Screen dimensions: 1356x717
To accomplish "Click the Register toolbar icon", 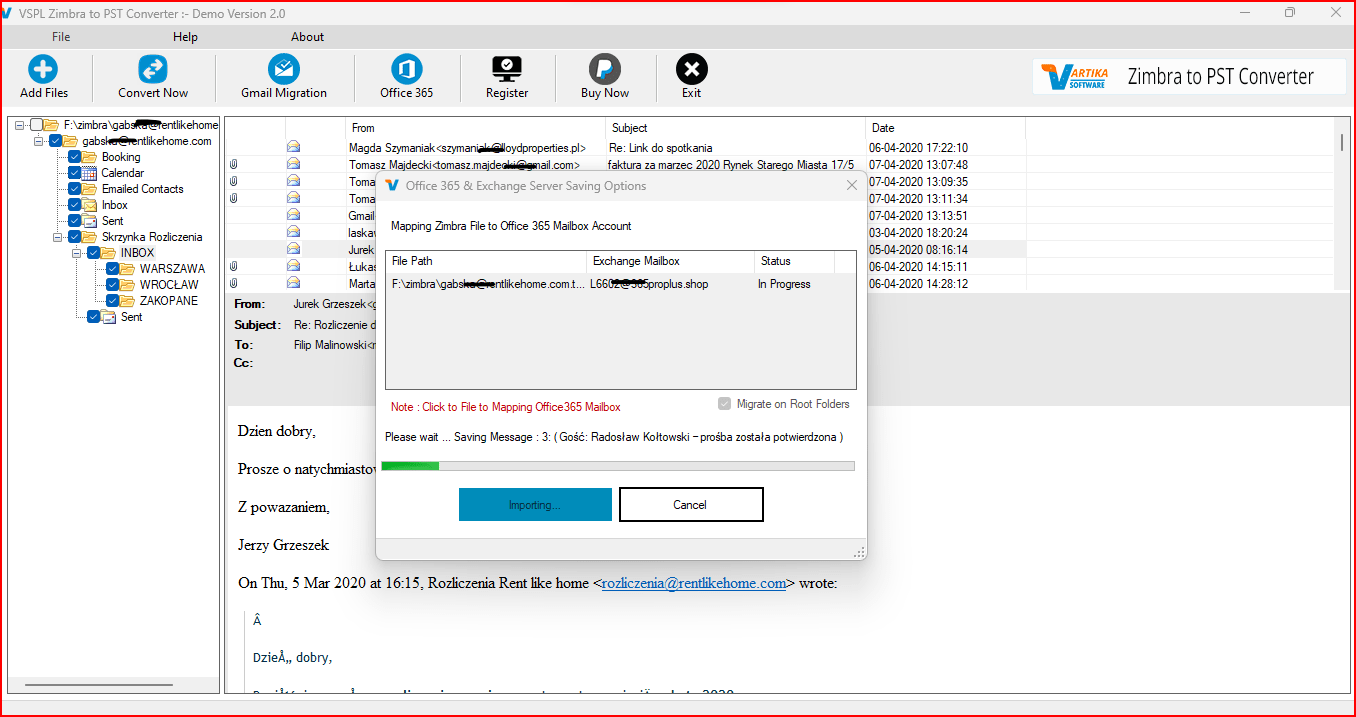I will (x=507, y=69).
